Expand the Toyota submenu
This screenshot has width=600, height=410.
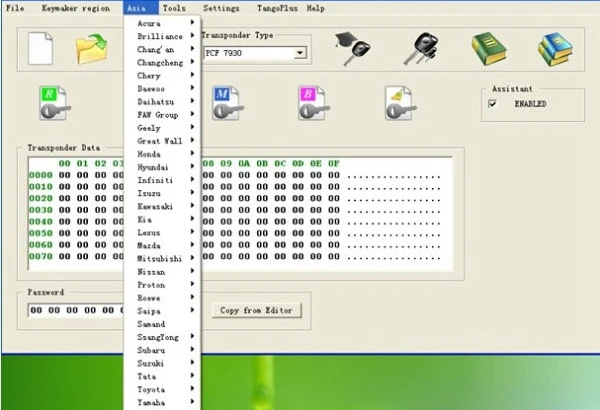[162, 389]
